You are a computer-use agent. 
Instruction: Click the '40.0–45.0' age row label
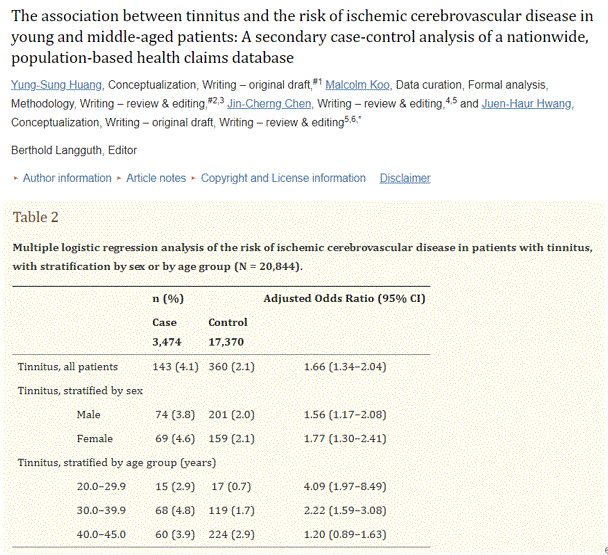(x=101, y=534)
